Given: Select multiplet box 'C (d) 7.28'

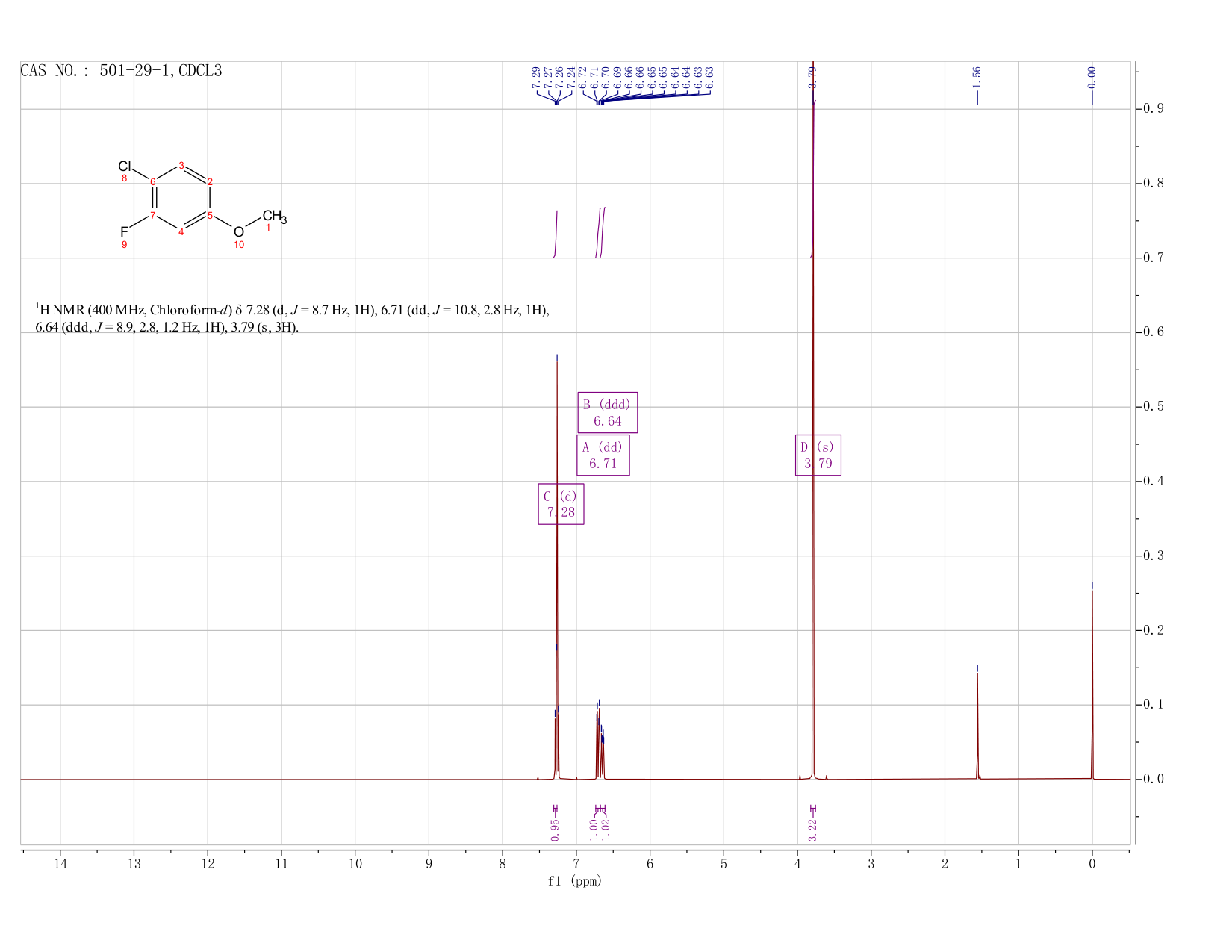Looking at the screenshot, I should click(561, 504).
